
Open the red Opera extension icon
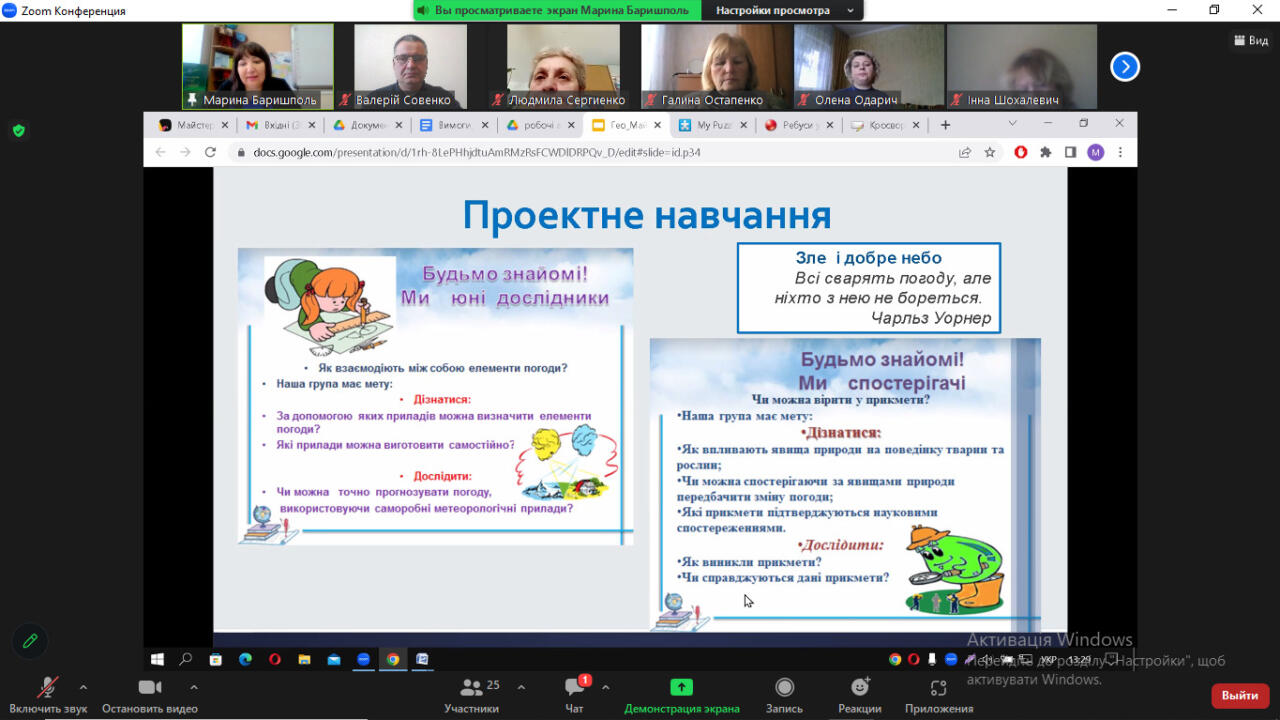[x=1021, y=152]
